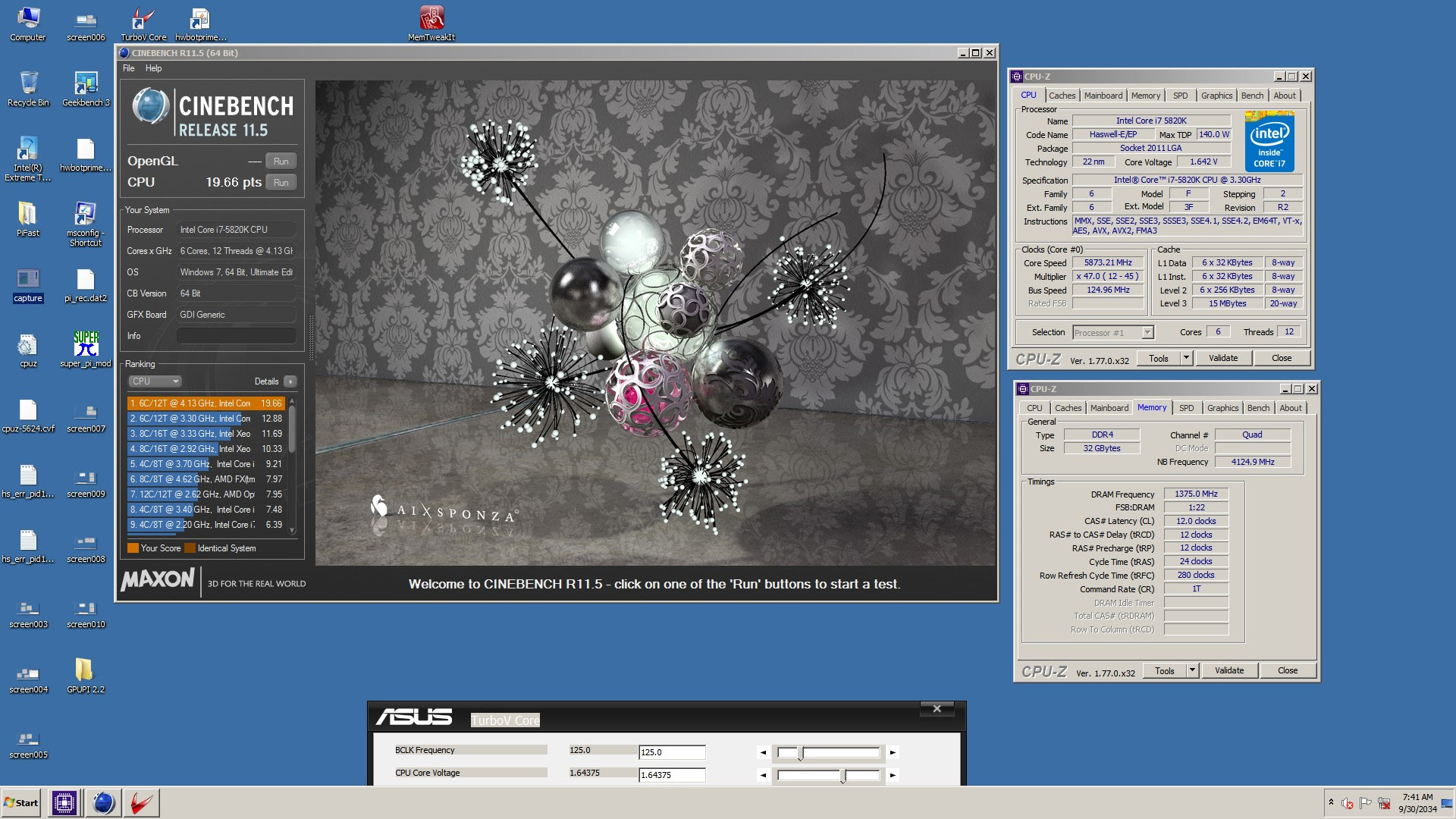Image resolution: width=1456 pixels, height=819 pixels.
Task: Launch the cpuz desktop icon
Action: 28,350
